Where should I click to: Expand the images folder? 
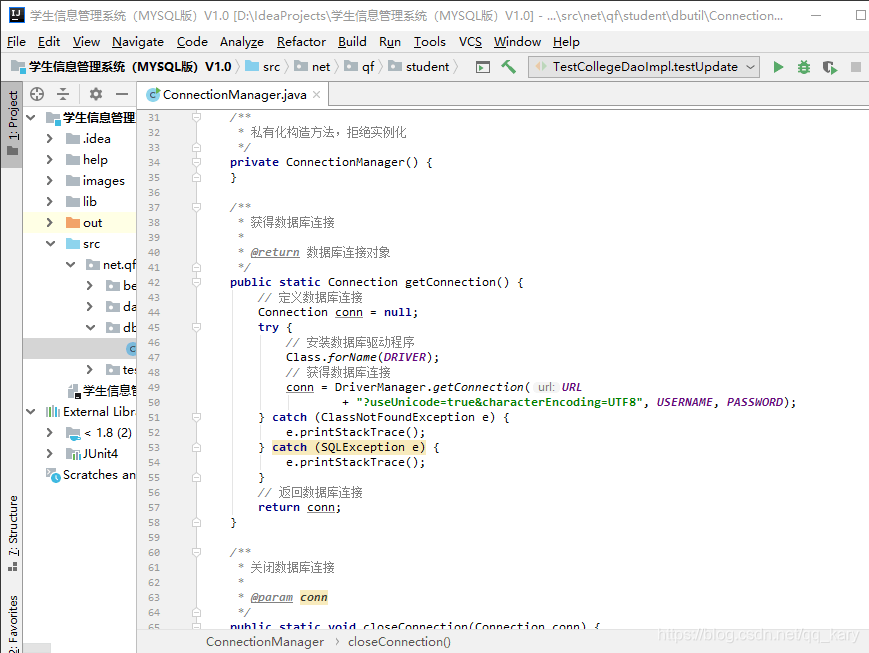[50, 181]
